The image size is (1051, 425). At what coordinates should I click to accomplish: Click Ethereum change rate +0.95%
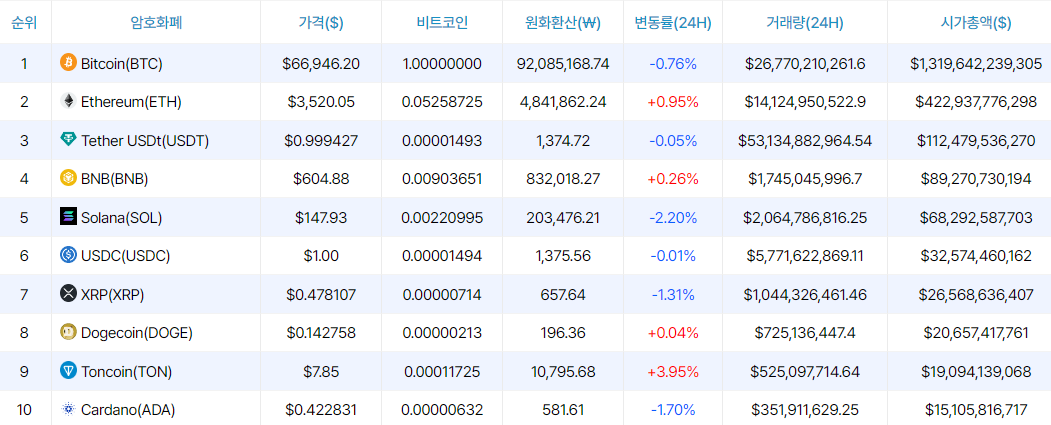click(673, 103)
